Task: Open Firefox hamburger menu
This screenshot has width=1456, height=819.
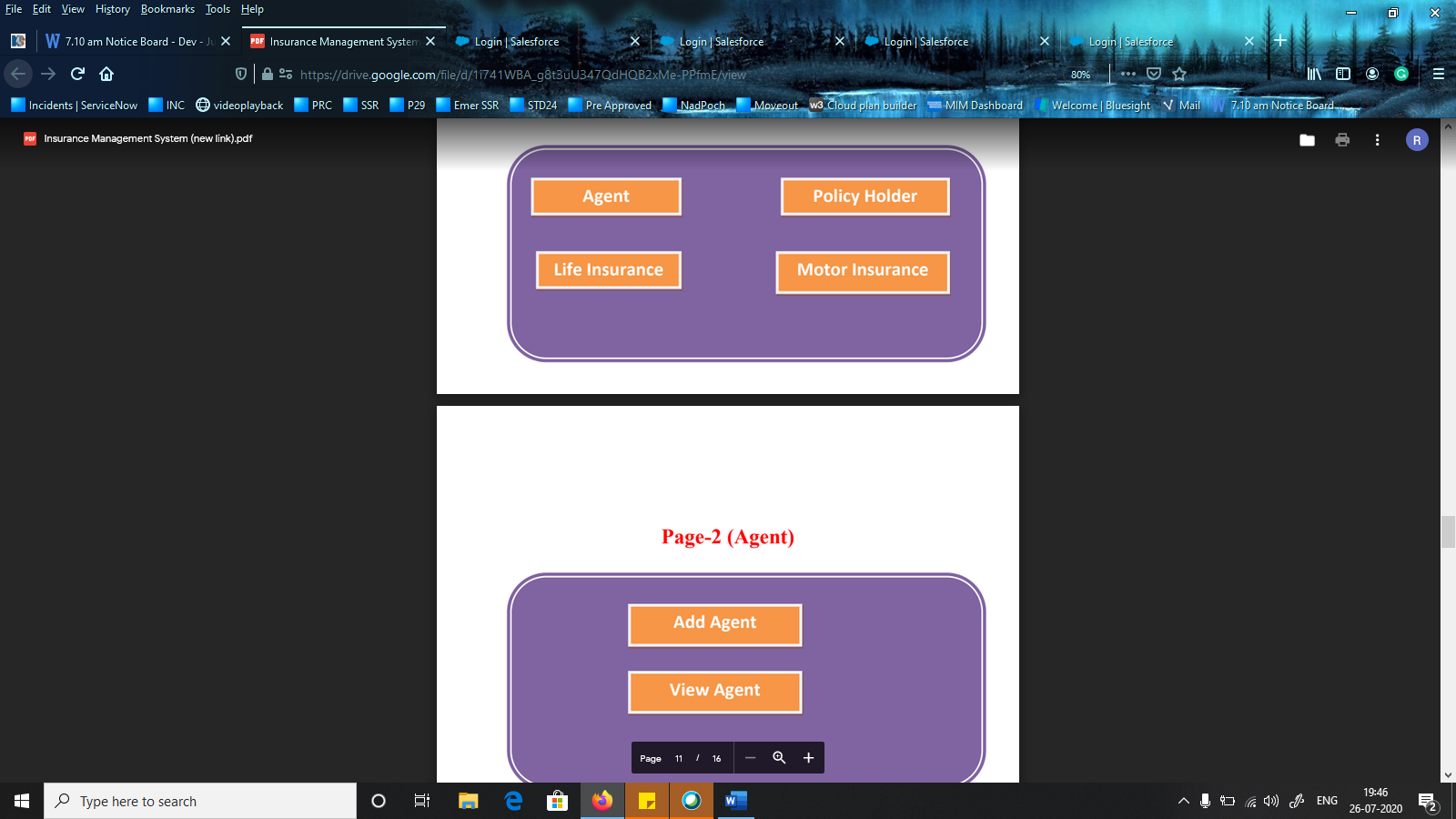Action: 1439,74
